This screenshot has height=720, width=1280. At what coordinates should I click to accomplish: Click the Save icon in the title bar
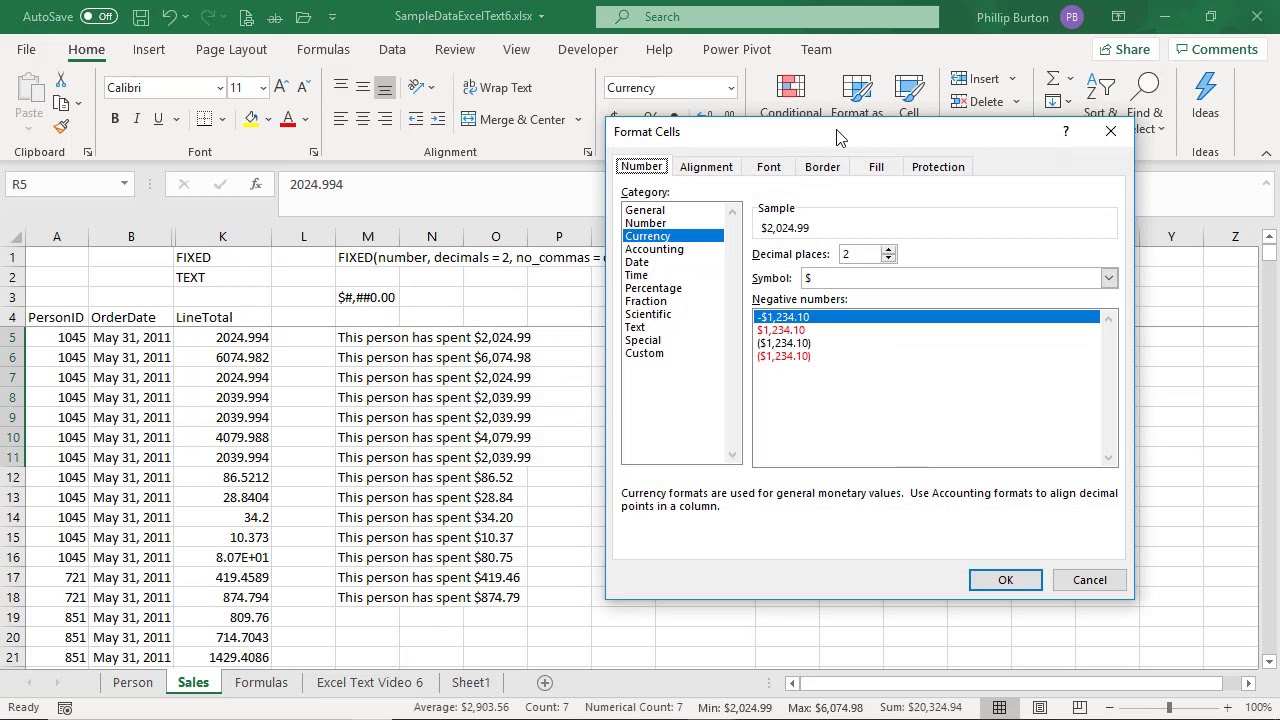141,17
